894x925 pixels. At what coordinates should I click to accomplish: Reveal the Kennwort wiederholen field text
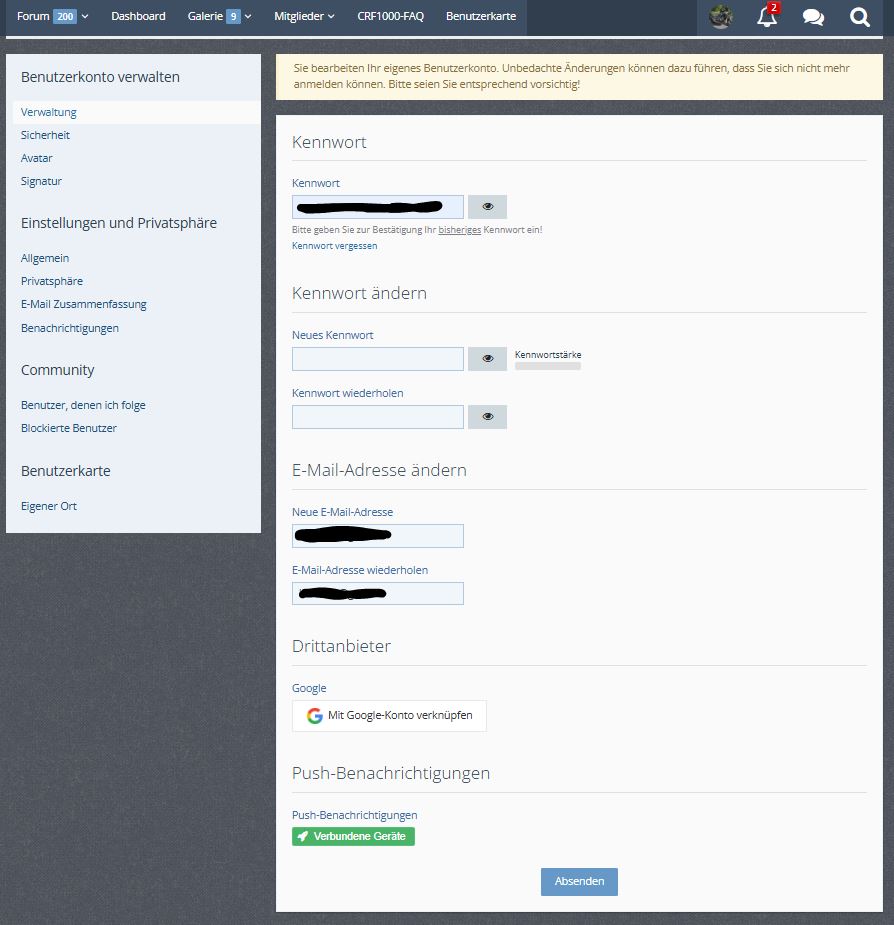pyautogui.click(x=487, y=417)
